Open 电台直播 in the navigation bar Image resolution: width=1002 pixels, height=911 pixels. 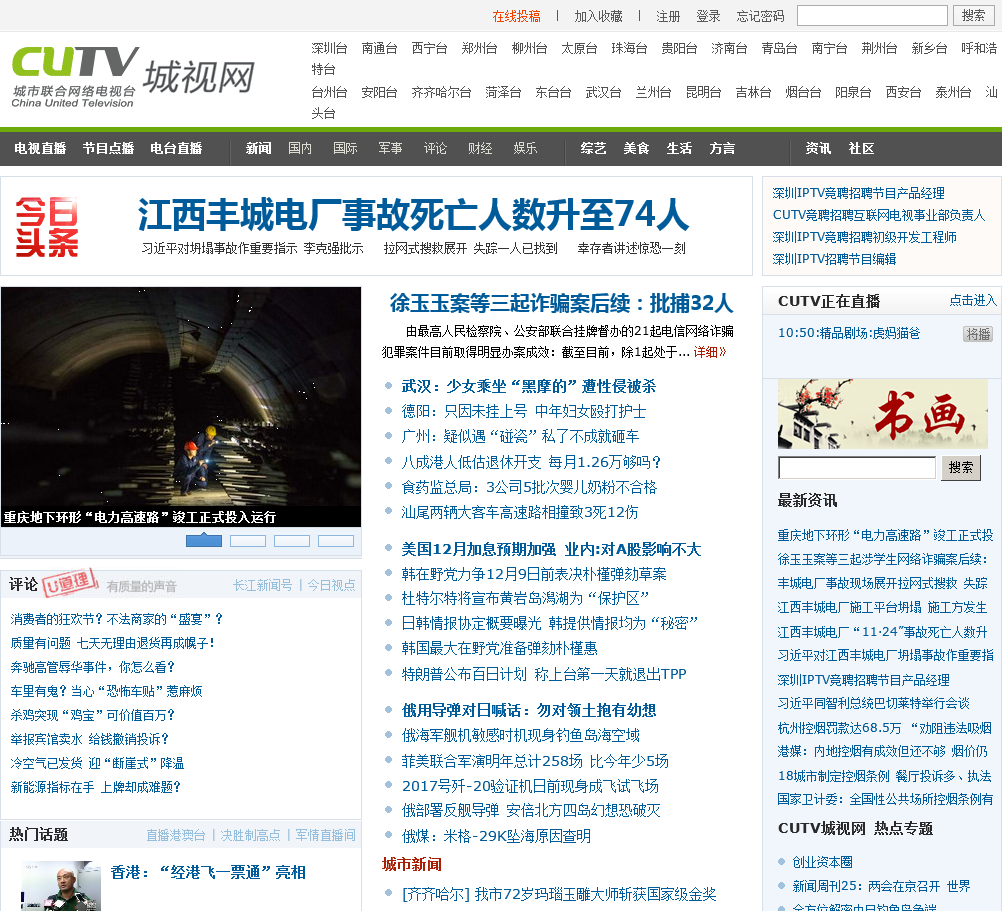pyautogui.click(x=176, y=148)
